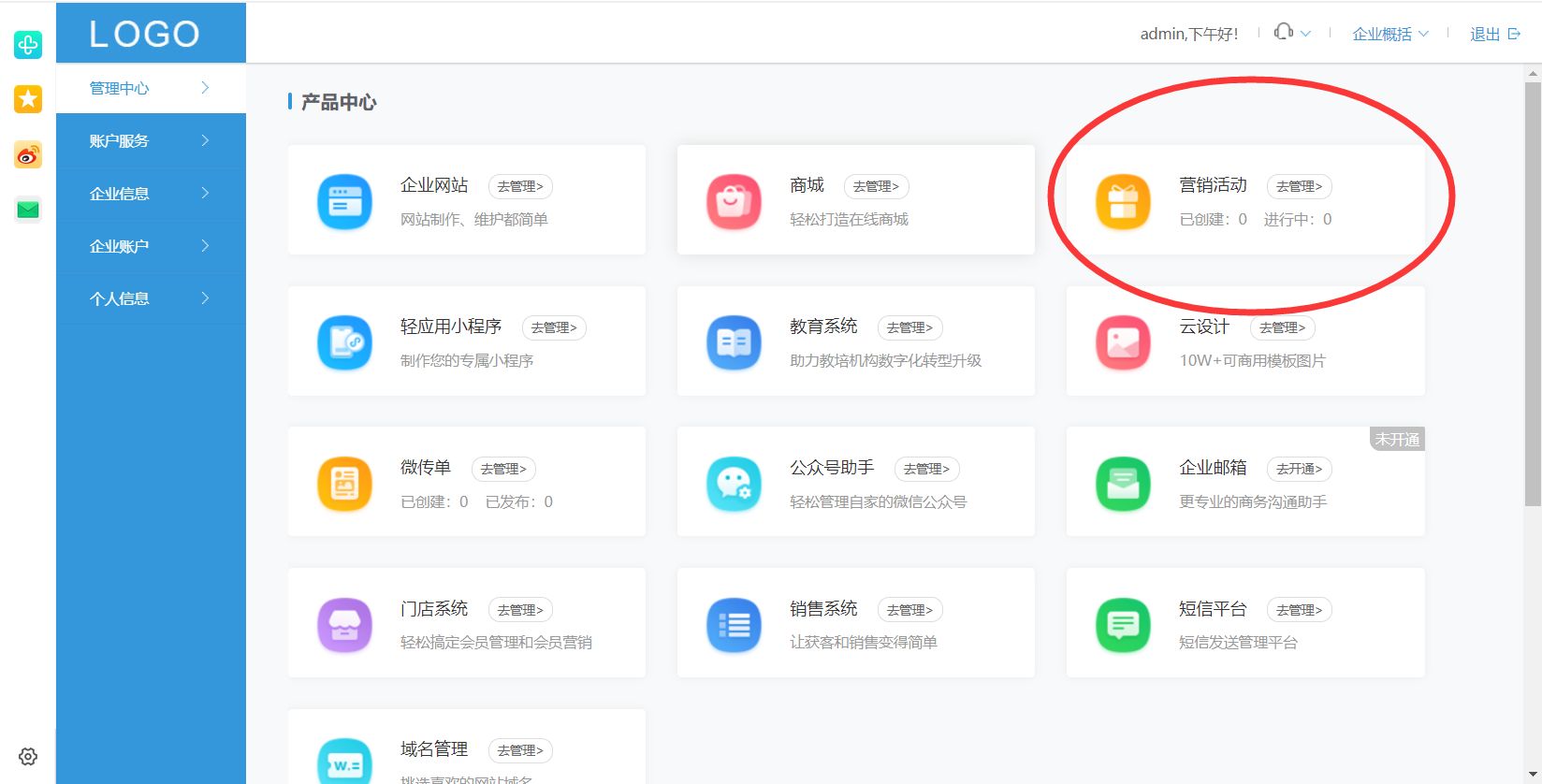
Task: Click the 轻应用小程序 icon
Action: pyautogui.click(x=344, y=342)
